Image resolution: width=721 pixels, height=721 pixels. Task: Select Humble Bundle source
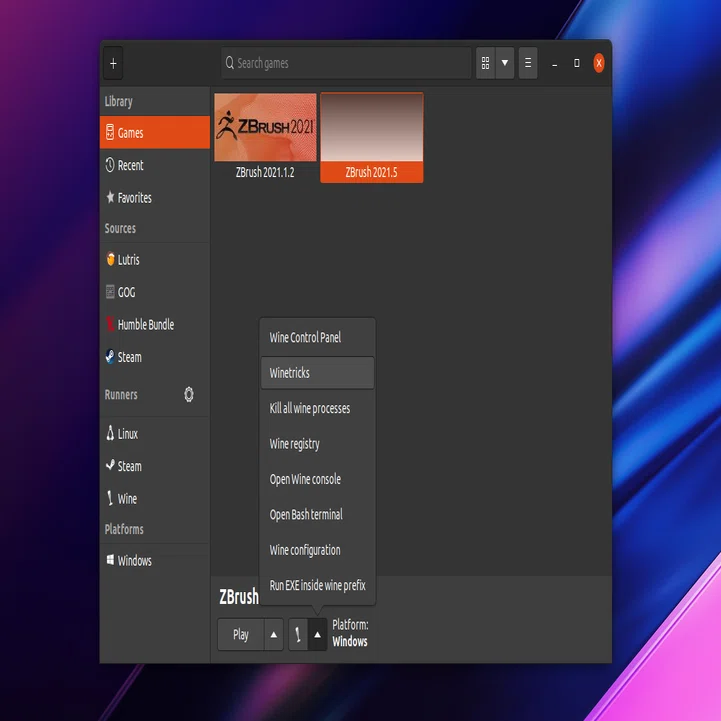point(154,325)
